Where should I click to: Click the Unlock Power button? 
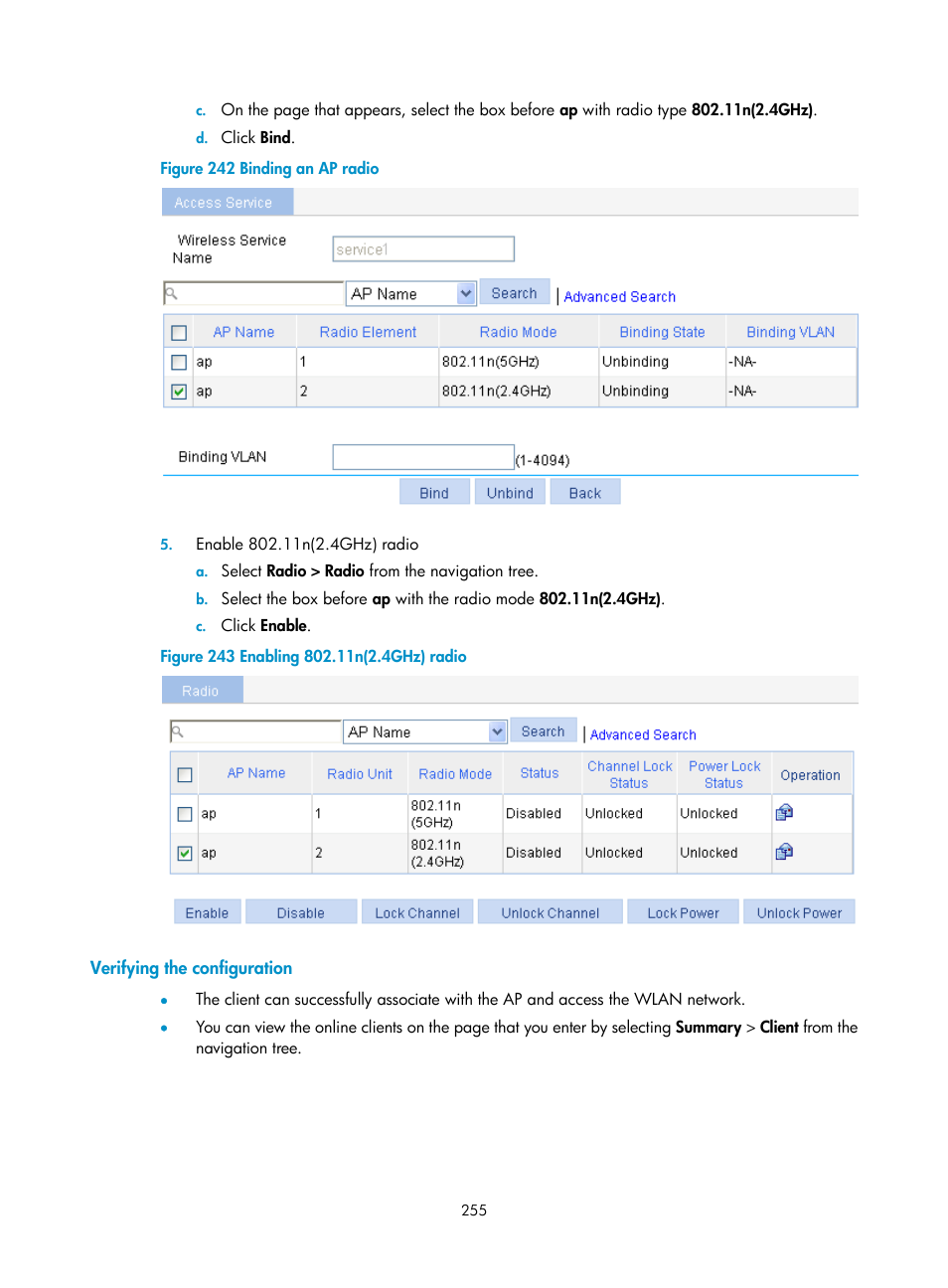pyautogui.click(x=799, y=912)
